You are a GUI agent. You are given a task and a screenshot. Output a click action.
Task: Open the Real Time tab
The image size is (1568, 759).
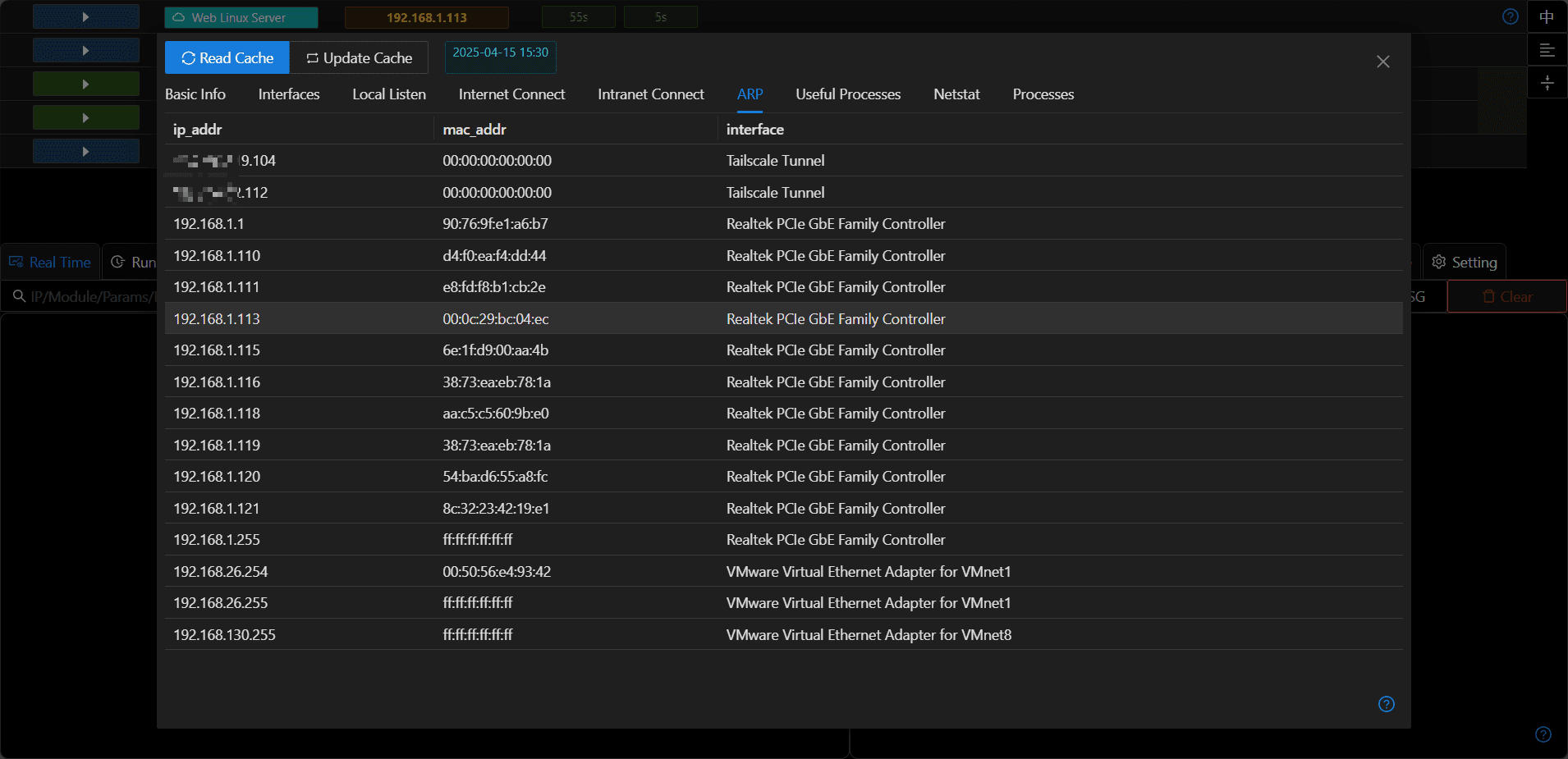[x=50, y=262]
